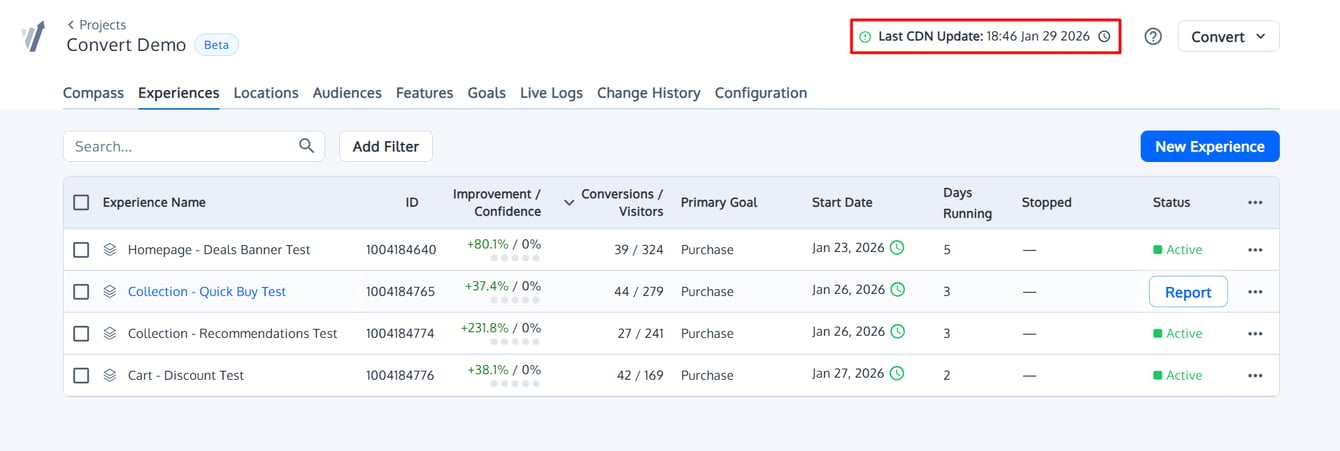Click layers icon for Cart - Discount Test
This screenshot has width=1340, height=451.
[x=110, y=376]
